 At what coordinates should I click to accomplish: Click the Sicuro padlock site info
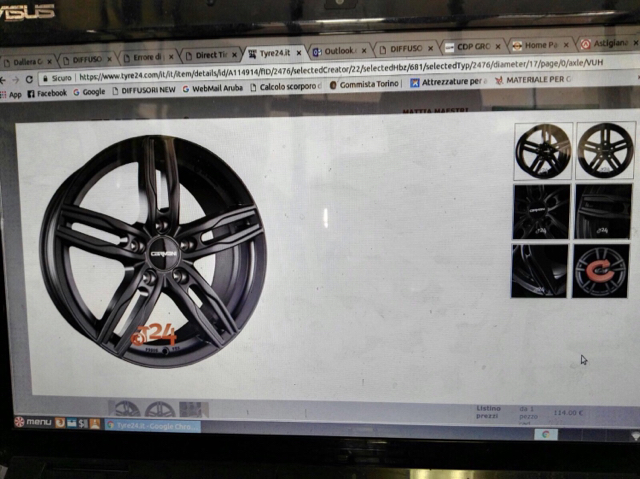[57, 78]
